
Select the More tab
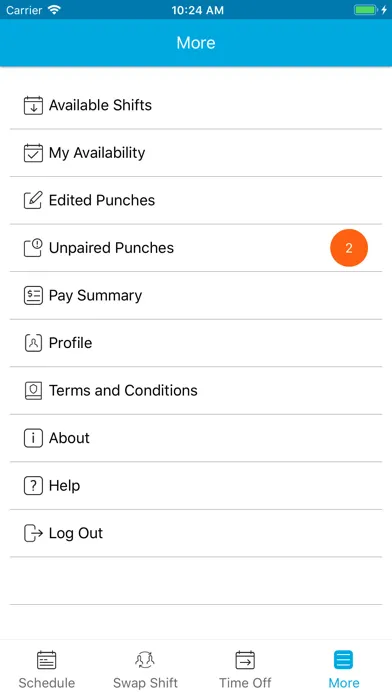344,669
